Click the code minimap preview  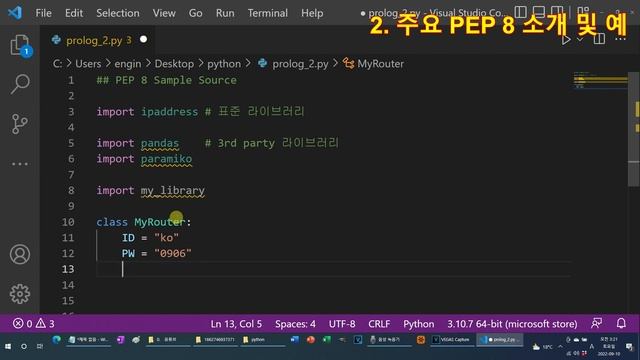(x=600, y=80)
